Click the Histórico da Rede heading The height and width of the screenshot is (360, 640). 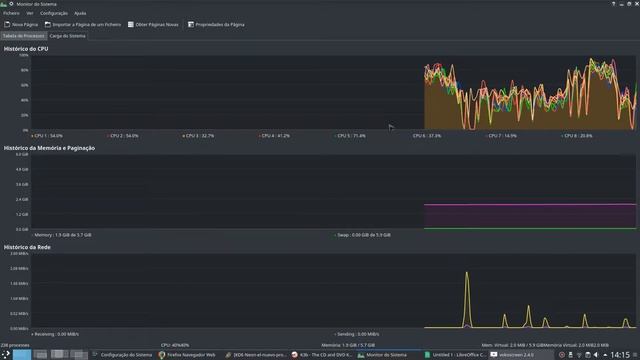click(27, 247)
